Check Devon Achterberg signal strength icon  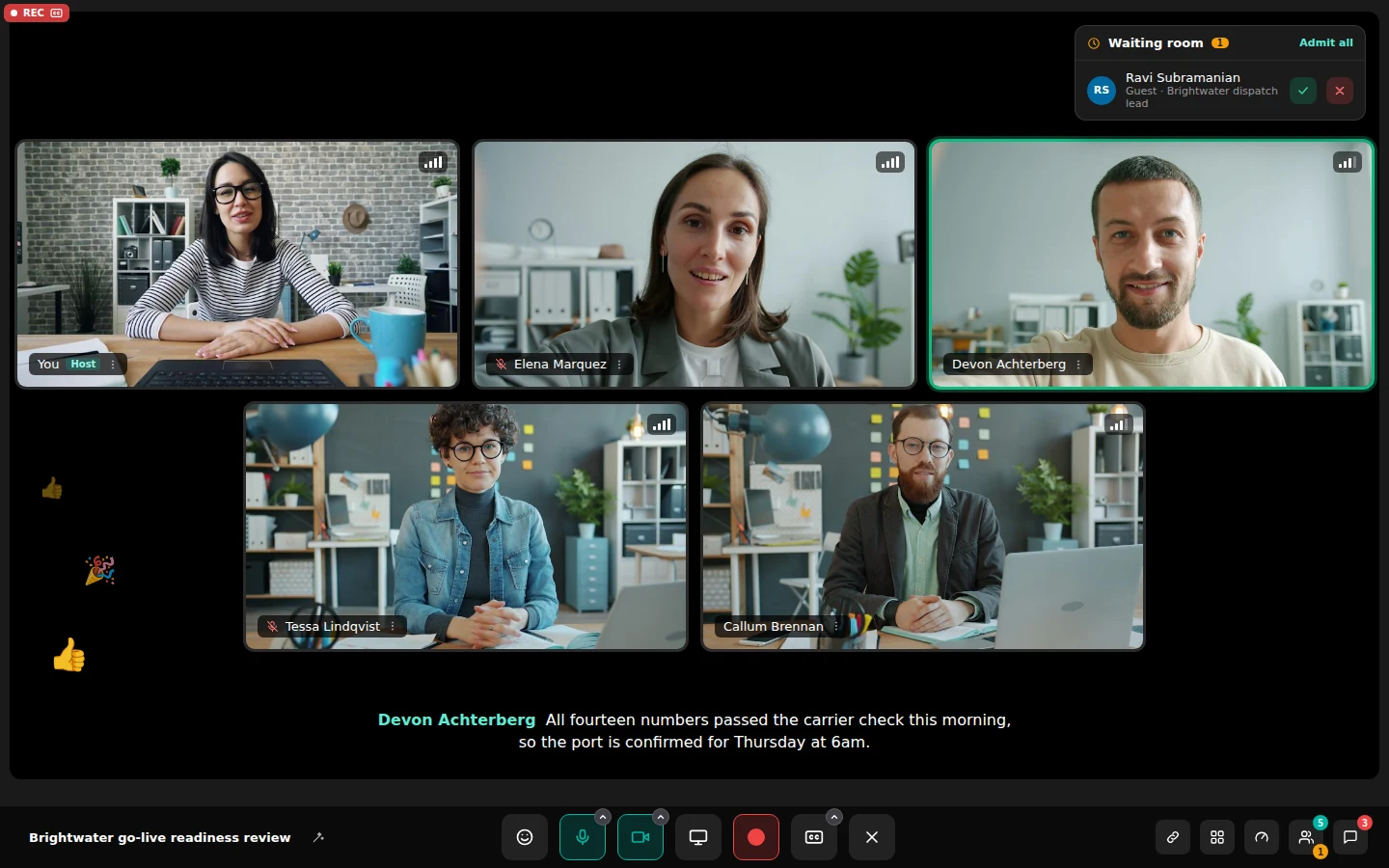[1348, 162]
